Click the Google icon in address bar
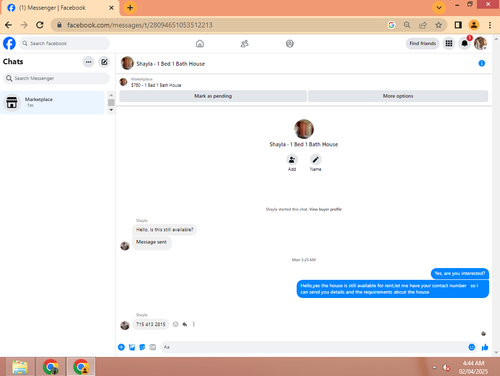The width and height of the screenshot is (500, 376). (391, 25)
